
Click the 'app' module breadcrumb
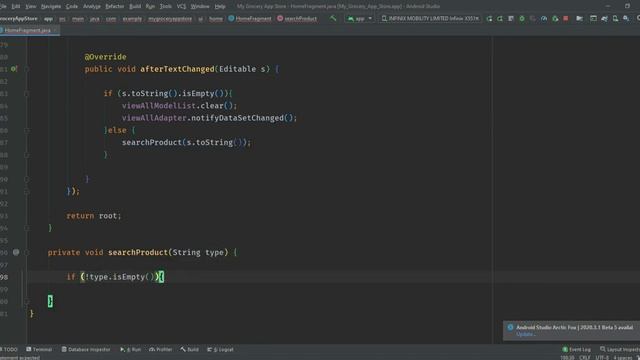[x=49, y=18]
